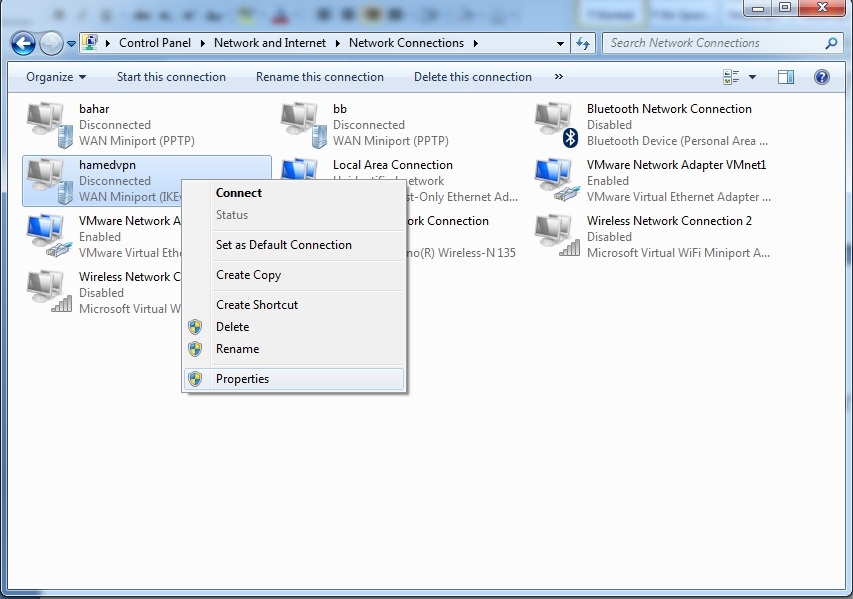Click Rename this connection

pos(320,77)
